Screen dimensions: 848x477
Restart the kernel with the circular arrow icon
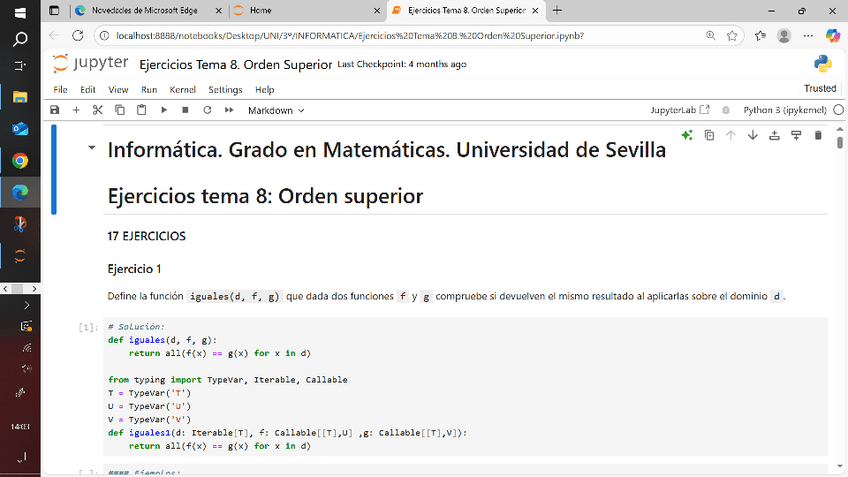(x=207, y=110)
